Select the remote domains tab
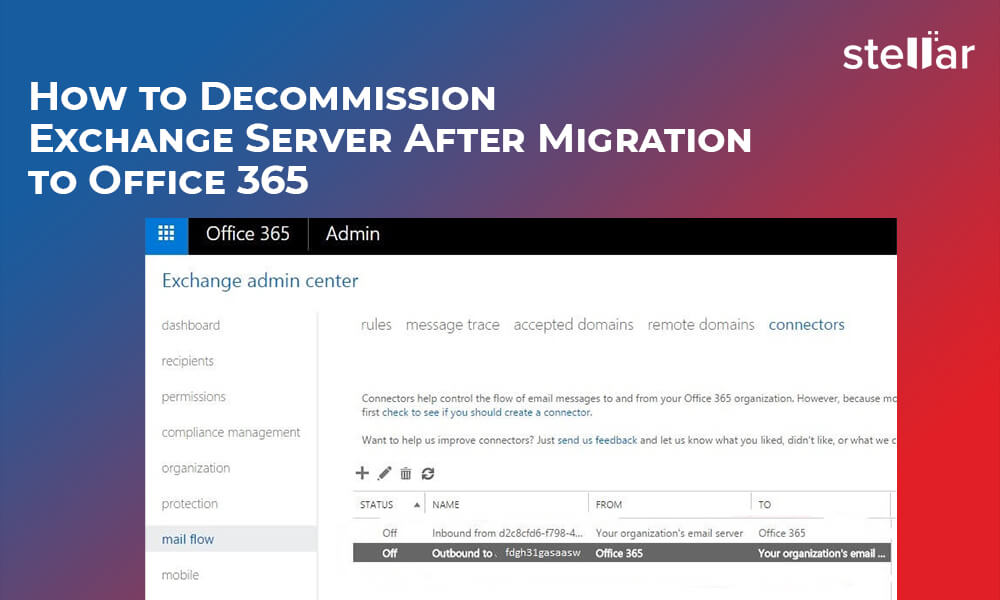The image size is (1000, 600). pyautogui.click(x=701, y=325)
